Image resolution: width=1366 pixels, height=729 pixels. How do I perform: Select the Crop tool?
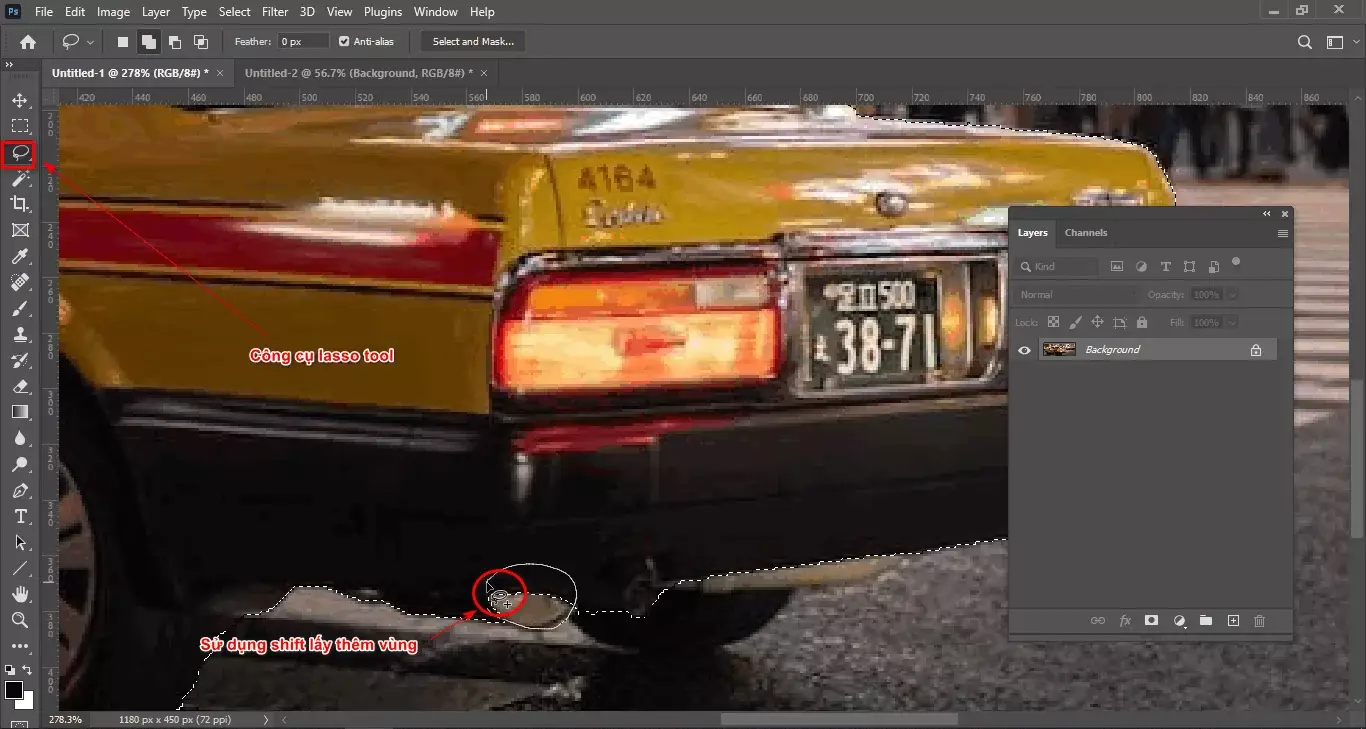(x=20, y=204)
